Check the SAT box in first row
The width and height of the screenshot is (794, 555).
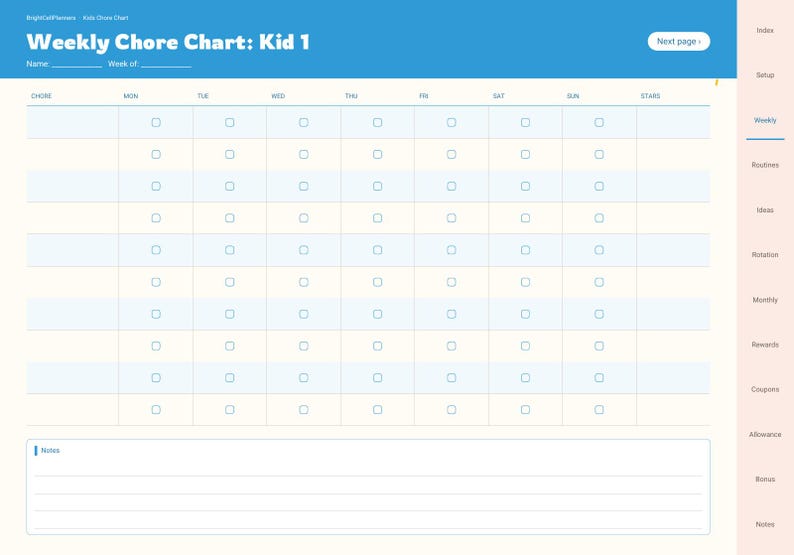525,123
